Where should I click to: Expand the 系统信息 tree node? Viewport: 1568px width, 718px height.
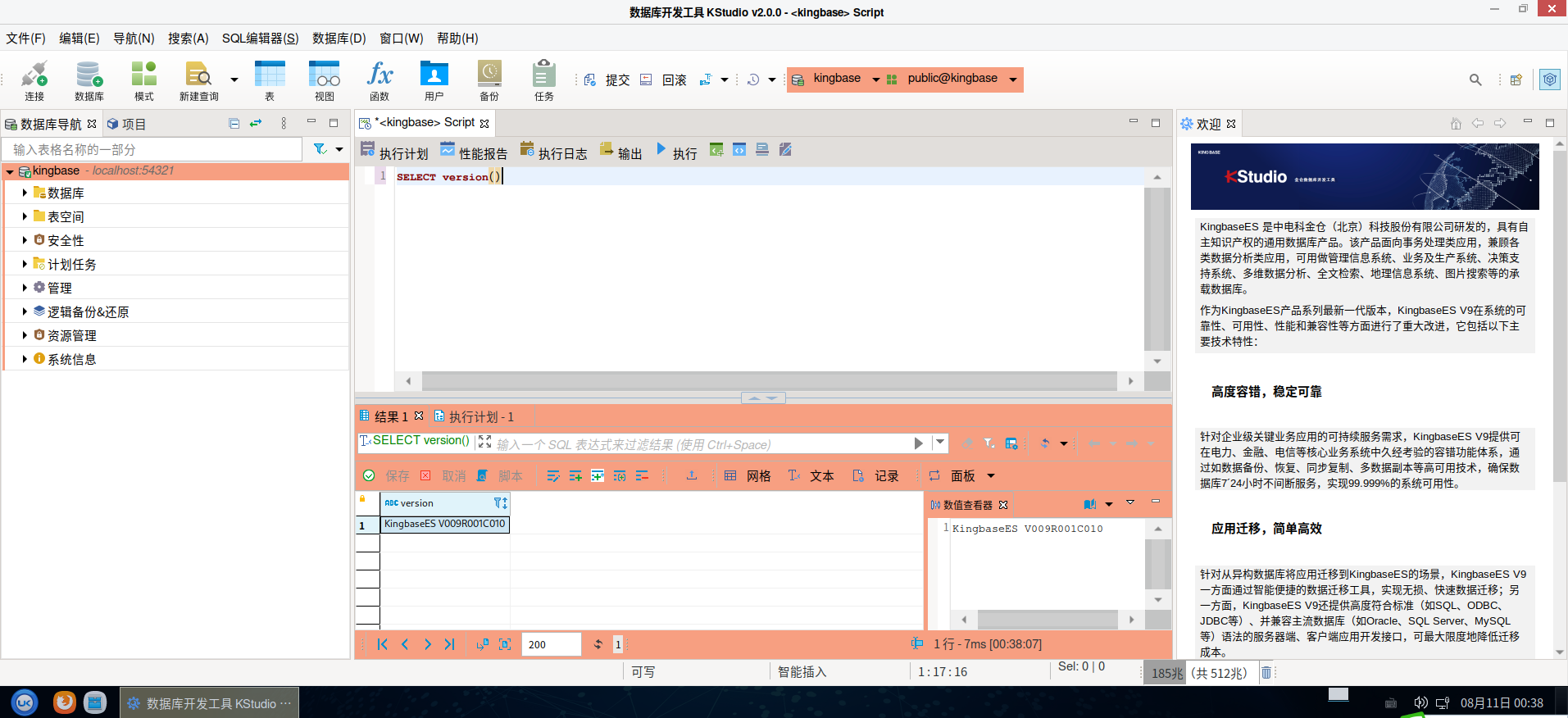pyautogui.click(x=25, y=360)
